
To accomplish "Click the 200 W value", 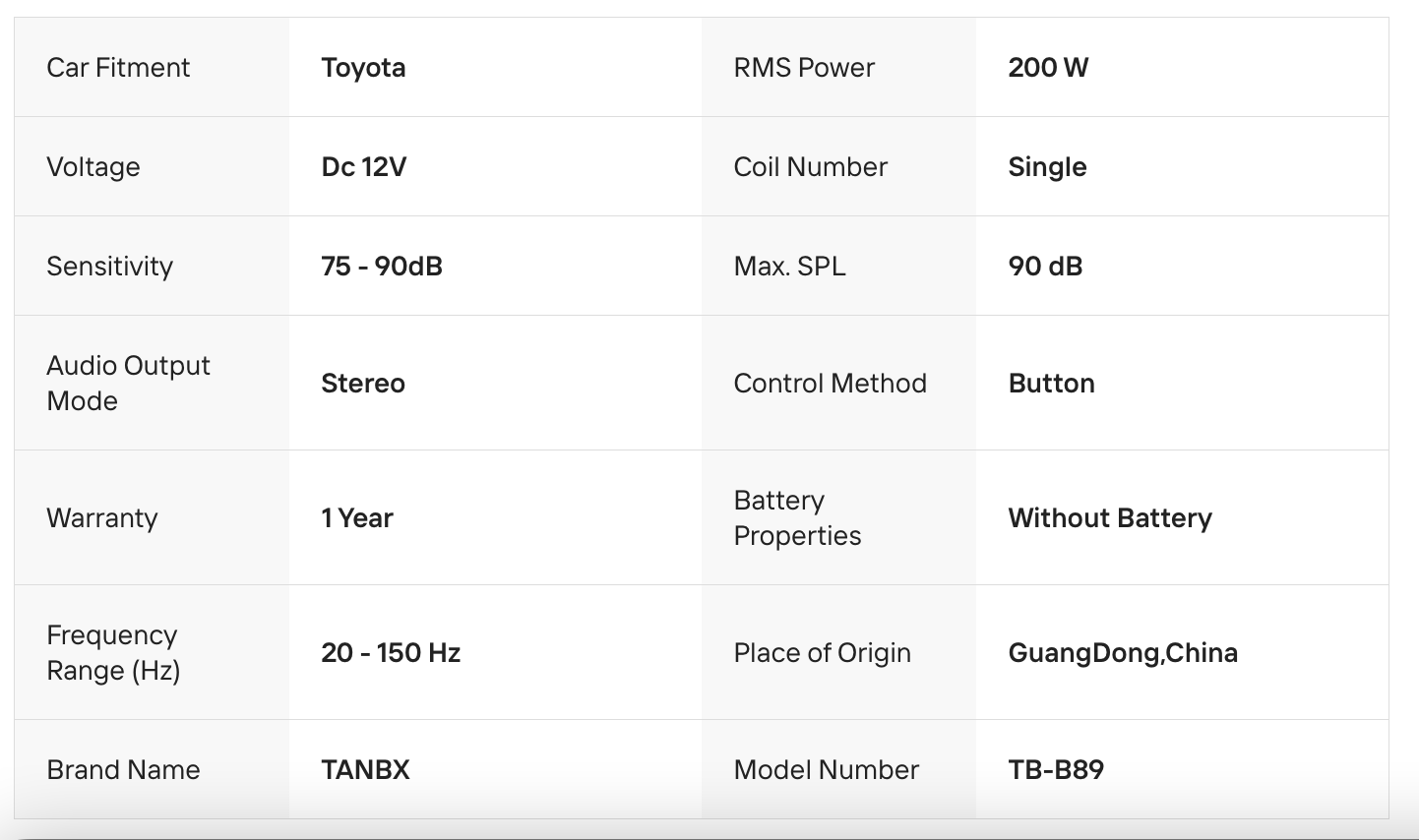I will pos(1048,68).
